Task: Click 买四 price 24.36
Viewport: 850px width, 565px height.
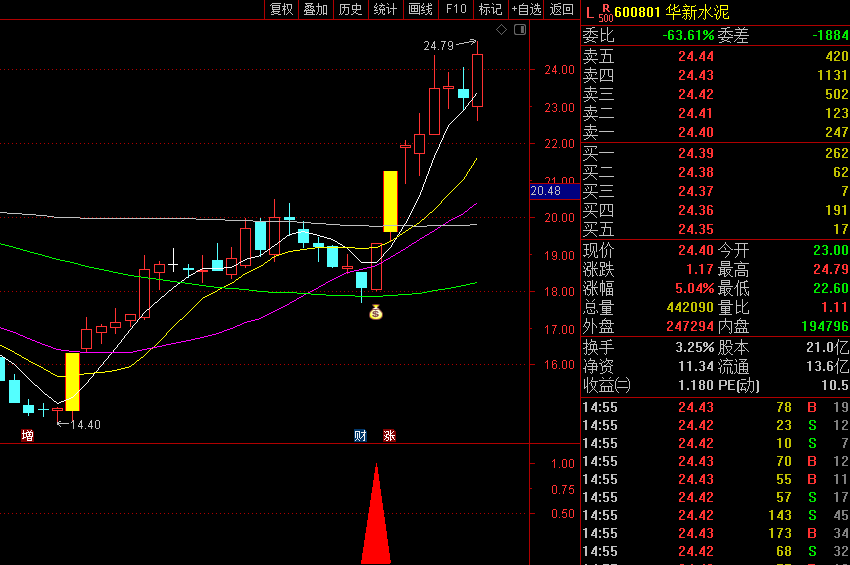Action: 696,210
